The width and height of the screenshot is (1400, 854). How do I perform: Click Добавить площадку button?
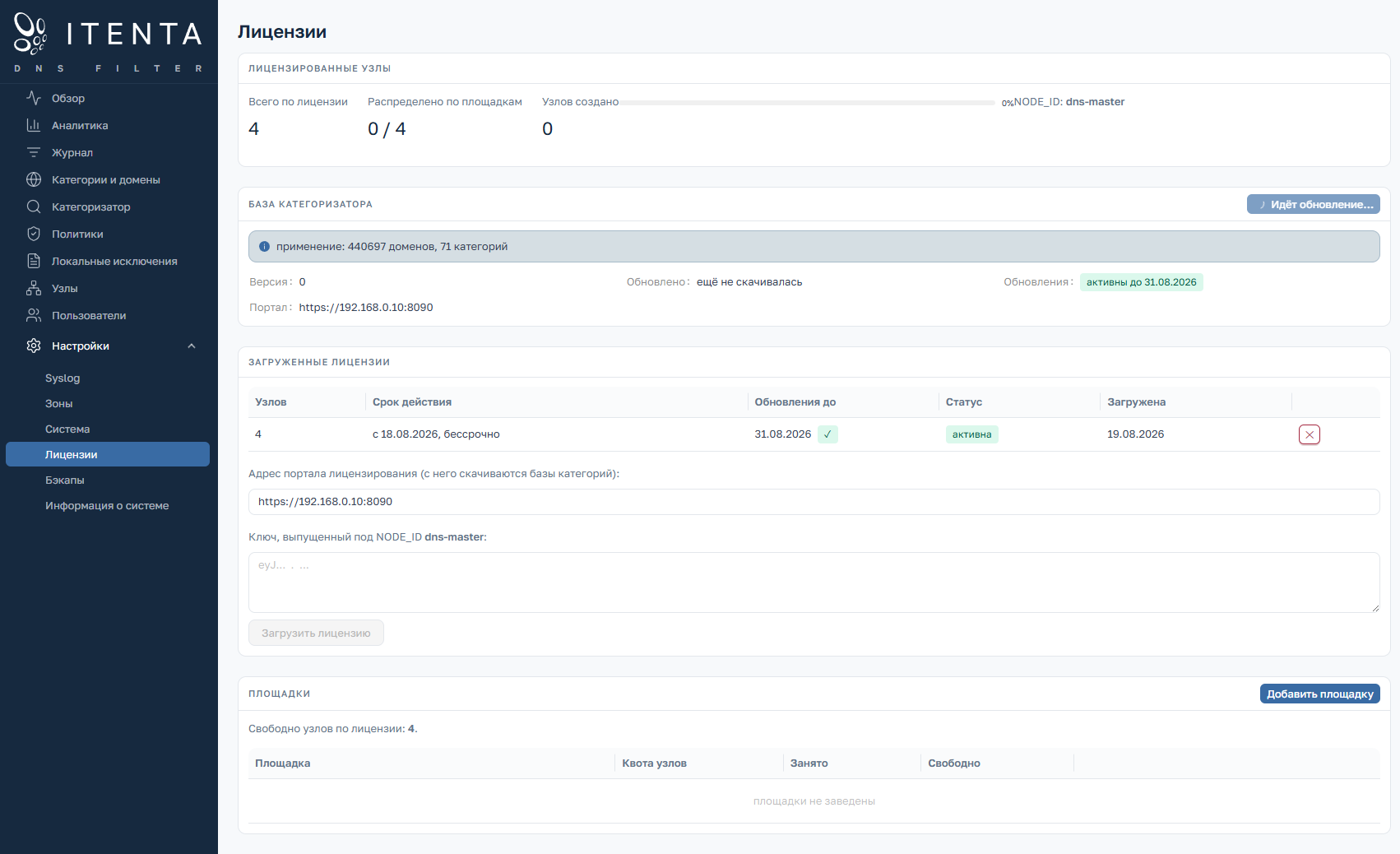click(x=1320, y=694)
